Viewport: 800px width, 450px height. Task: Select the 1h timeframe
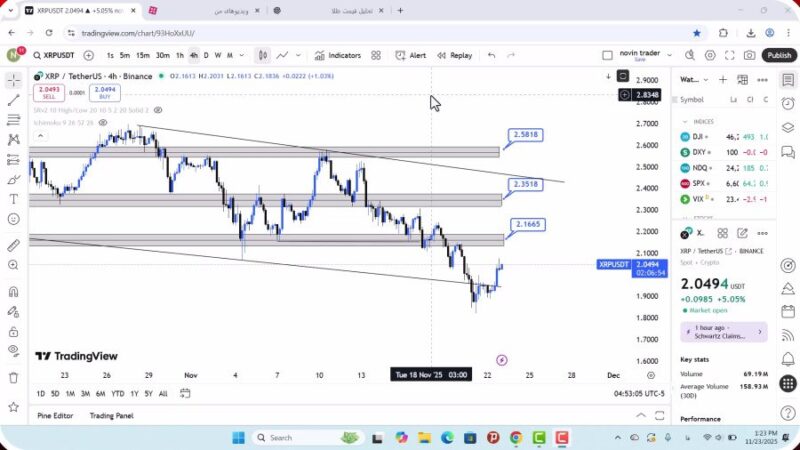pyautogui.click(x=179, y=56)
